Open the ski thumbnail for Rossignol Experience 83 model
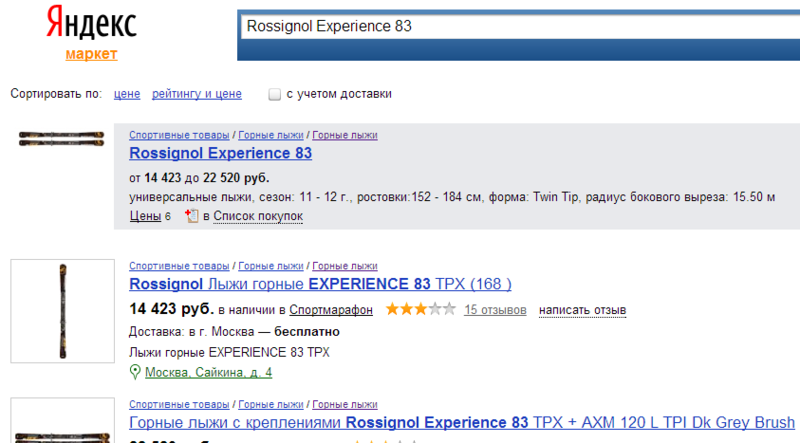 click(x=61, y=138)
